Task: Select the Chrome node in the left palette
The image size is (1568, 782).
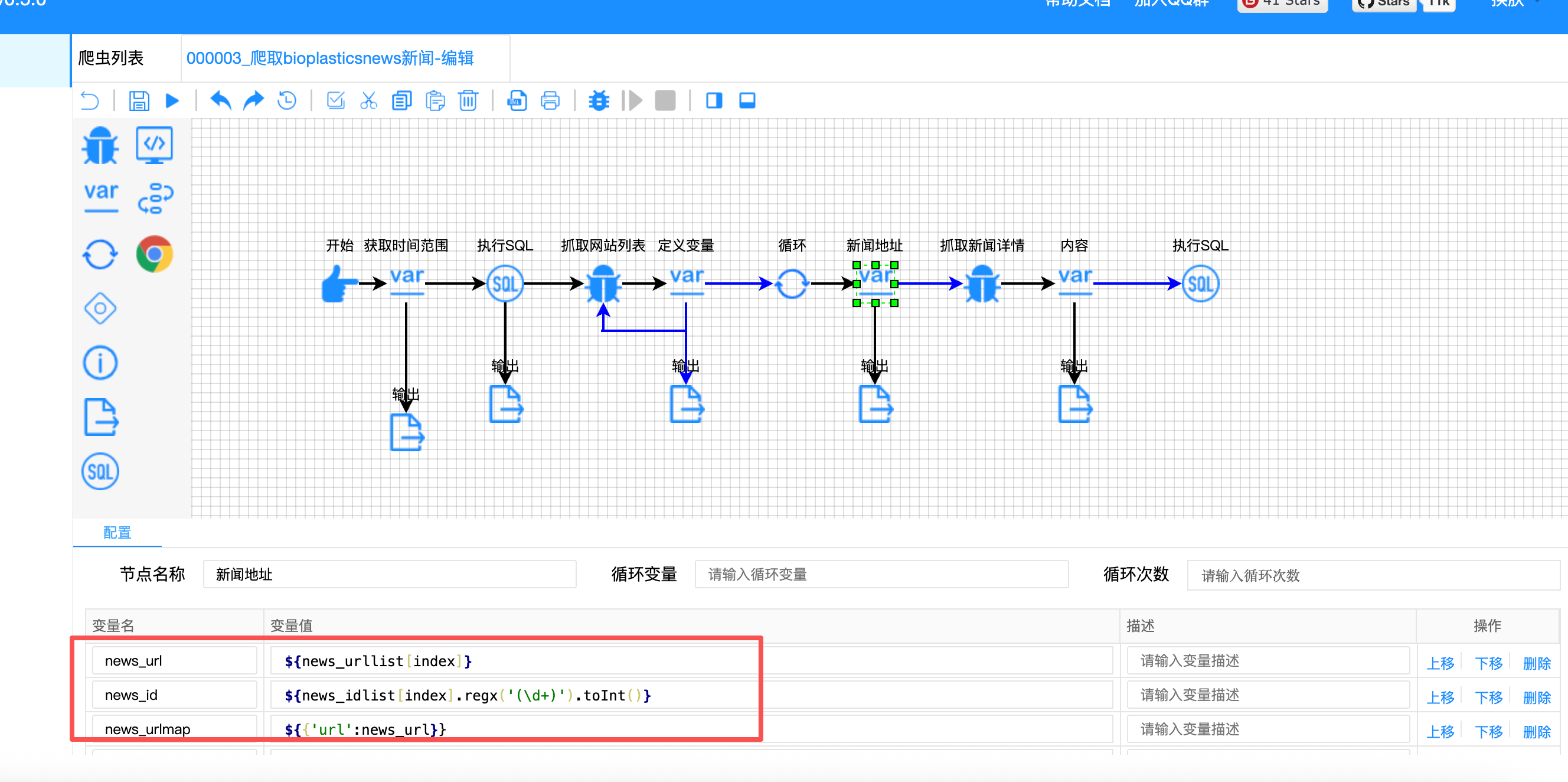Action: pyautogui.click(x=155, y=254)
